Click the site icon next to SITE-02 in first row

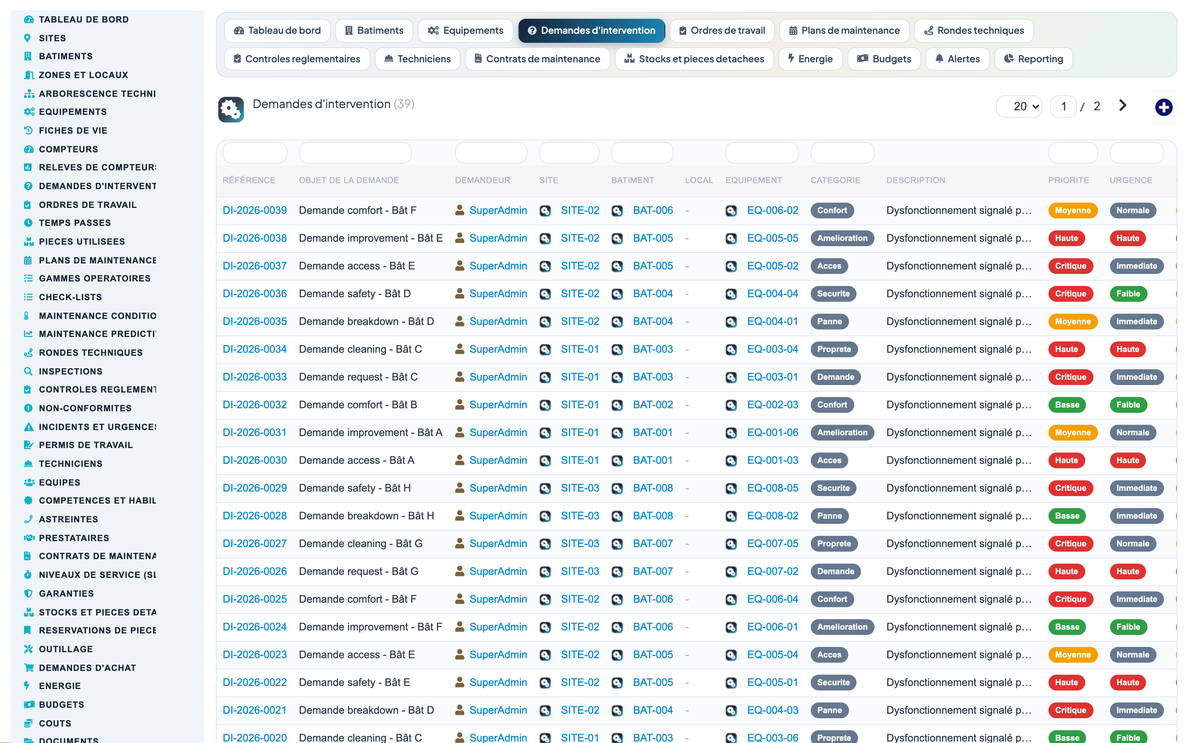pyautogui.click(x=545, y=211)
